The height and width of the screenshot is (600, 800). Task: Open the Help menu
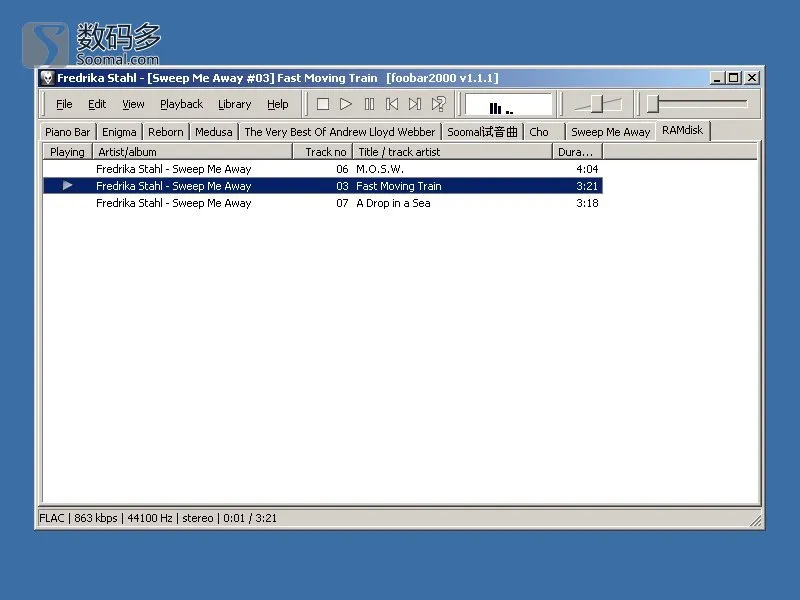(x=278, y=104)
